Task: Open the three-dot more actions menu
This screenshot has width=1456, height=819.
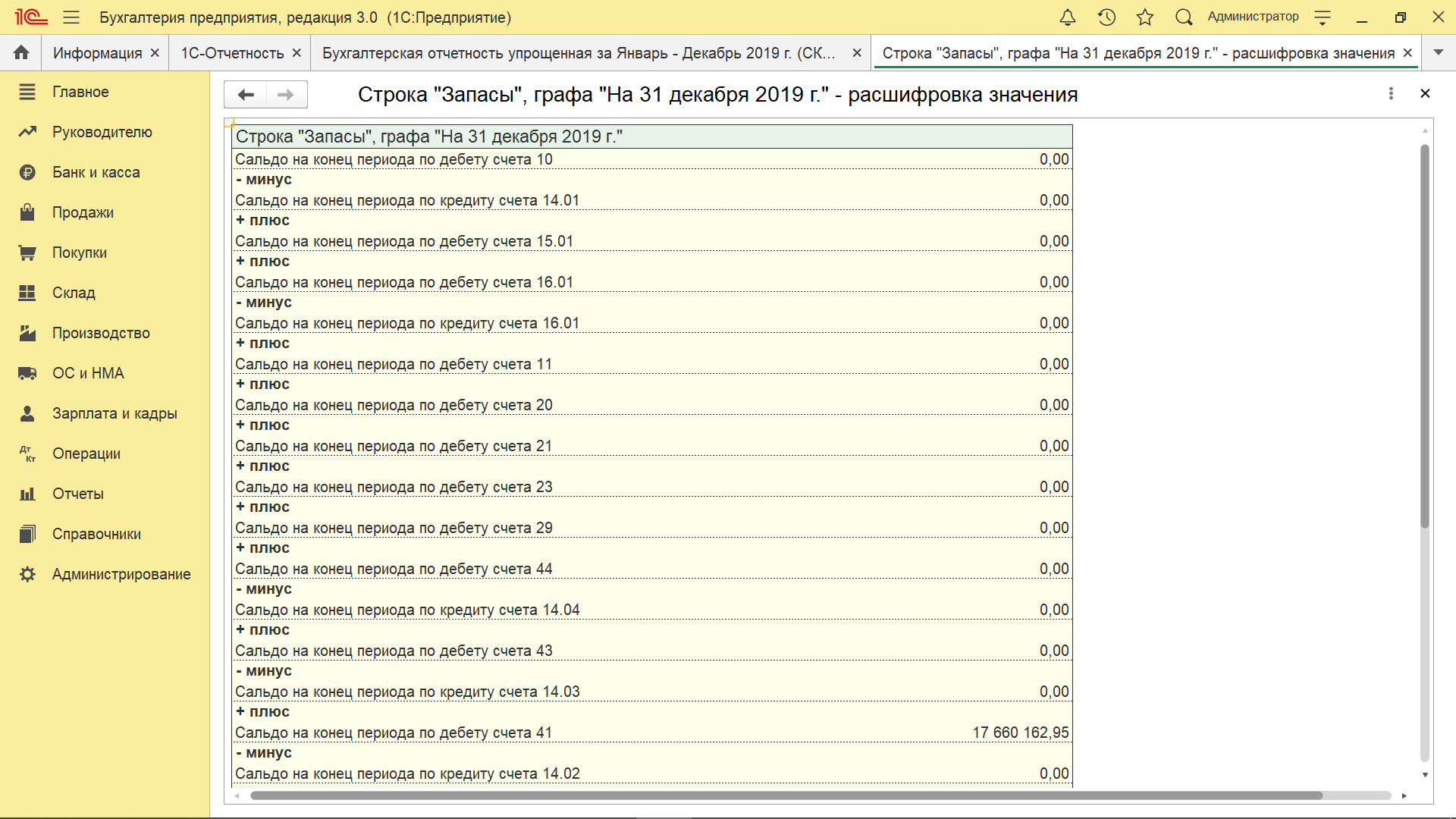Action: (1391, 93)
